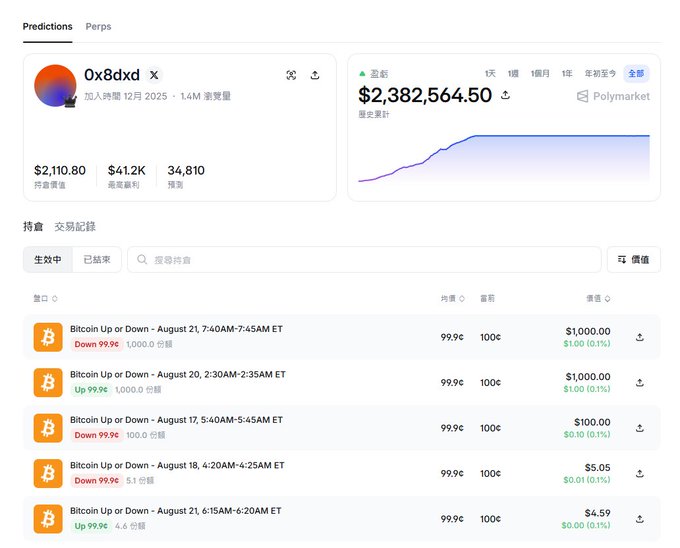Click the green 盈虧 up-triangle indicator

point(362,74)
